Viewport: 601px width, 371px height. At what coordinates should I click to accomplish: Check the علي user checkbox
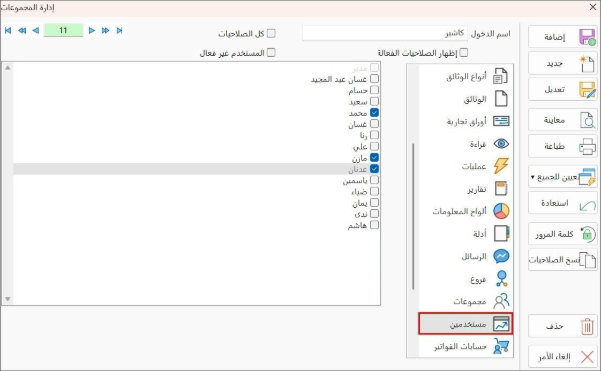tap(374, 146)
